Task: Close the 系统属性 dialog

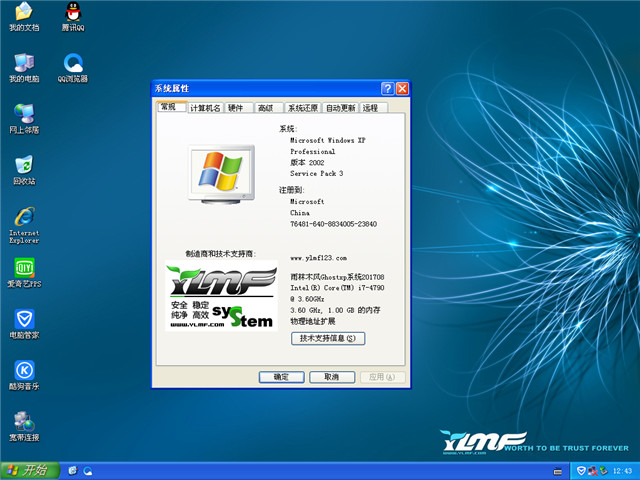Action: point(402,89)
